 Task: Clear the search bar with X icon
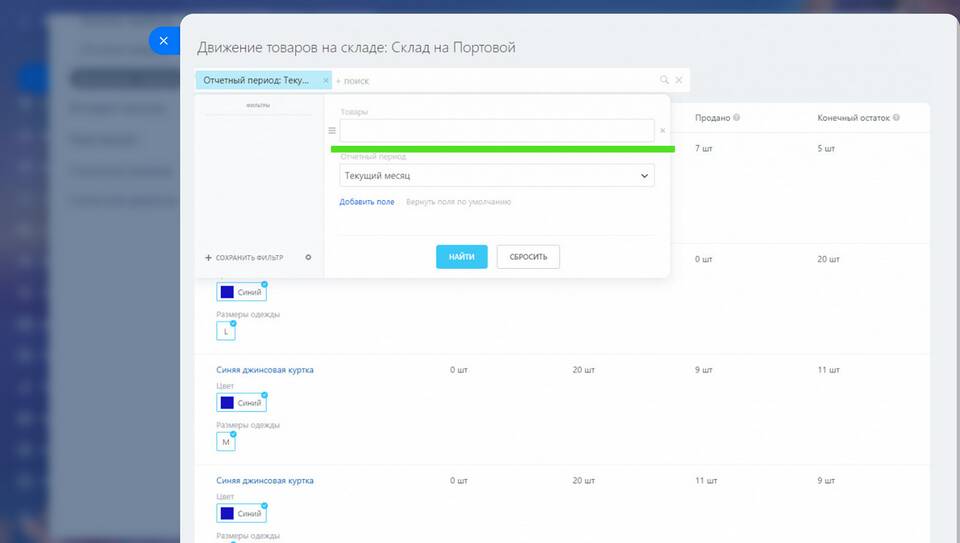(679, 80)
